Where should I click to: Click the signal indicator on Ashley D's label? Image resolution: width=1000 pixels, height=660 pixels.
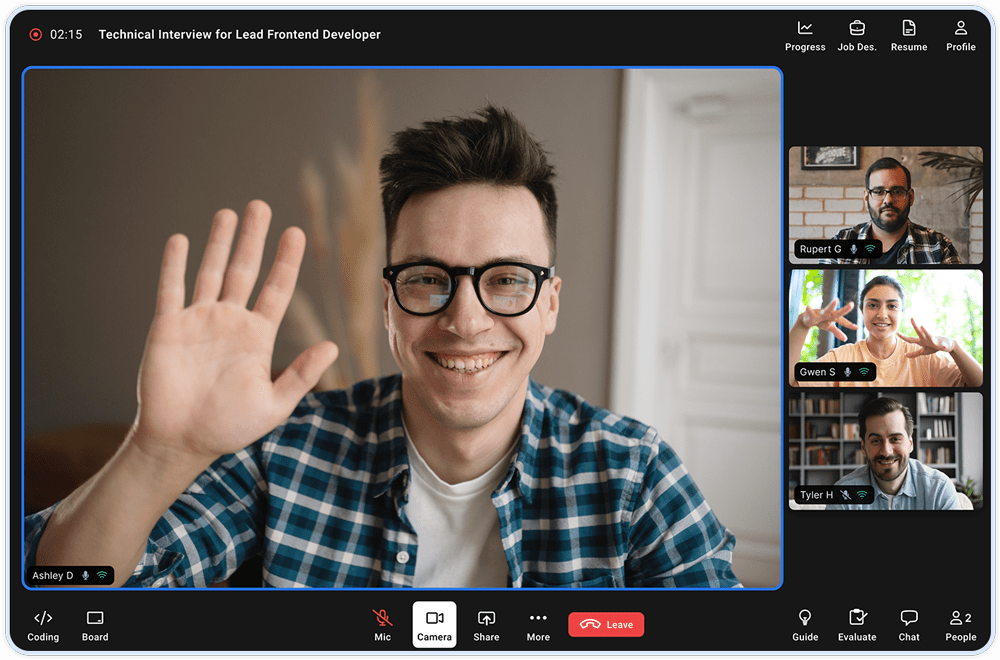(x=102, y=575)
